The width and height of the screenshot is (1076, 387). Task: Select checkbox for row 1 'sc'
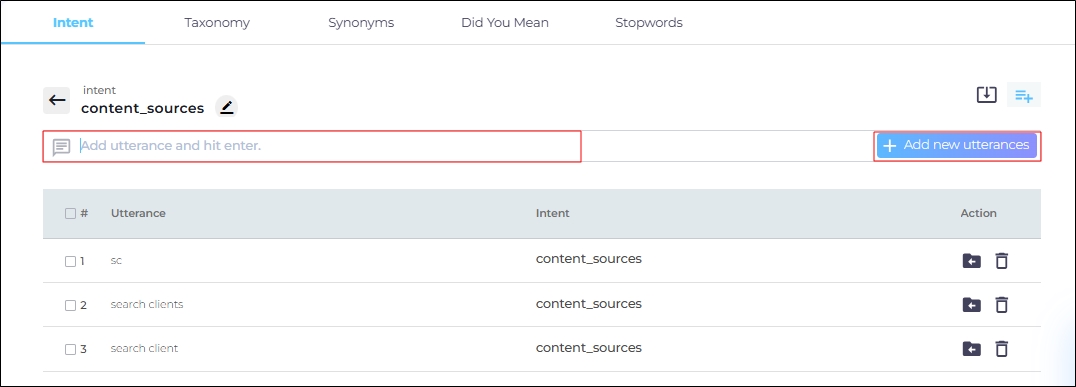[x=70, y=261]
